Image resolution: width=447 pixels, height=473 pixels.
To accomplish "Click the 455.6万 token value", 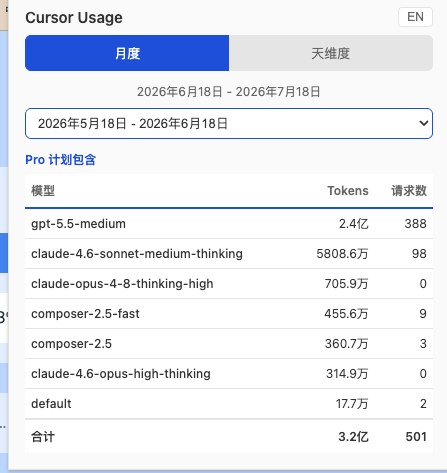I will pyautogui.click(x=347, y=314).
